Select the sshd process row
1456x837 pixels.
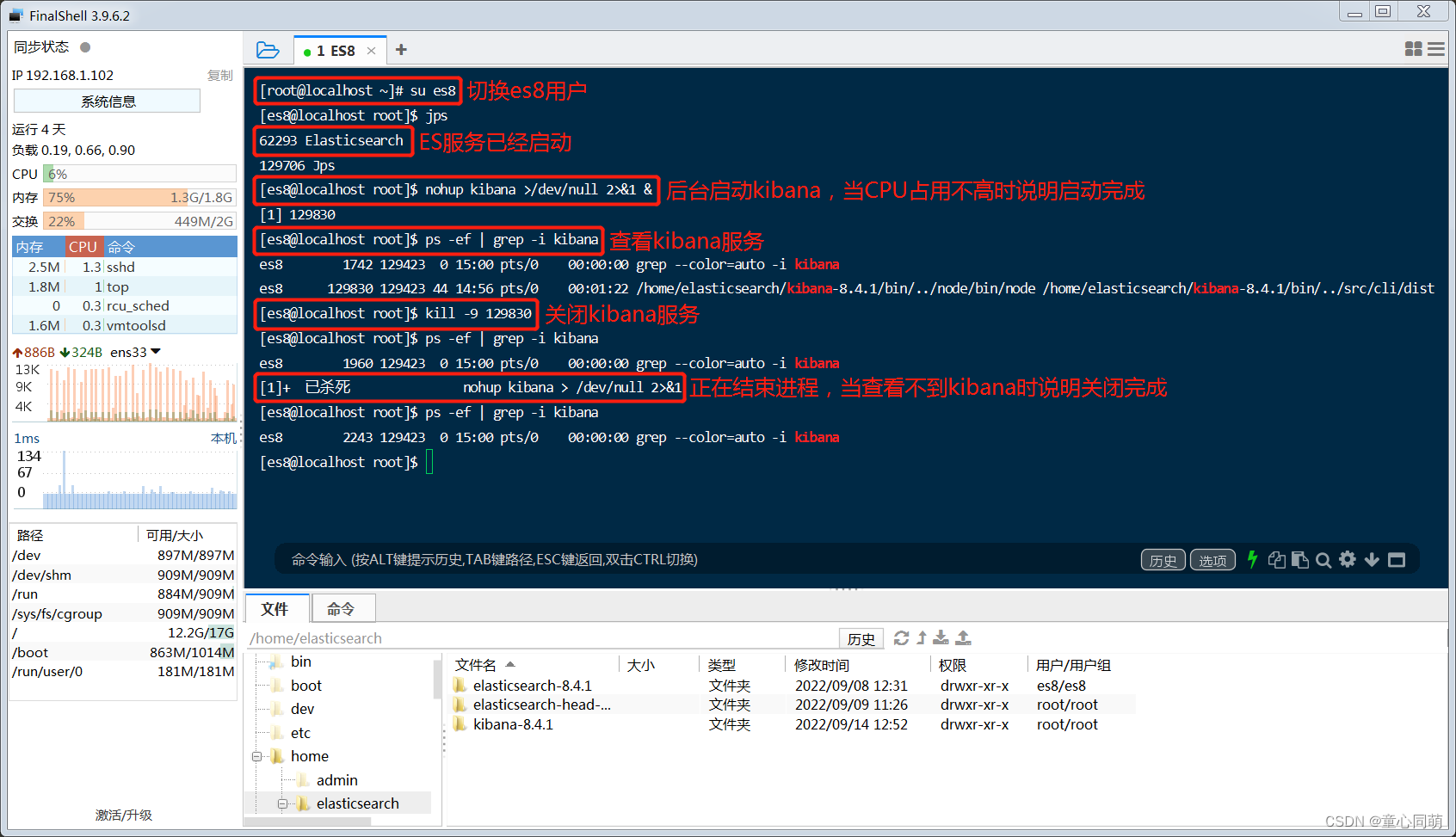(125, 268)
